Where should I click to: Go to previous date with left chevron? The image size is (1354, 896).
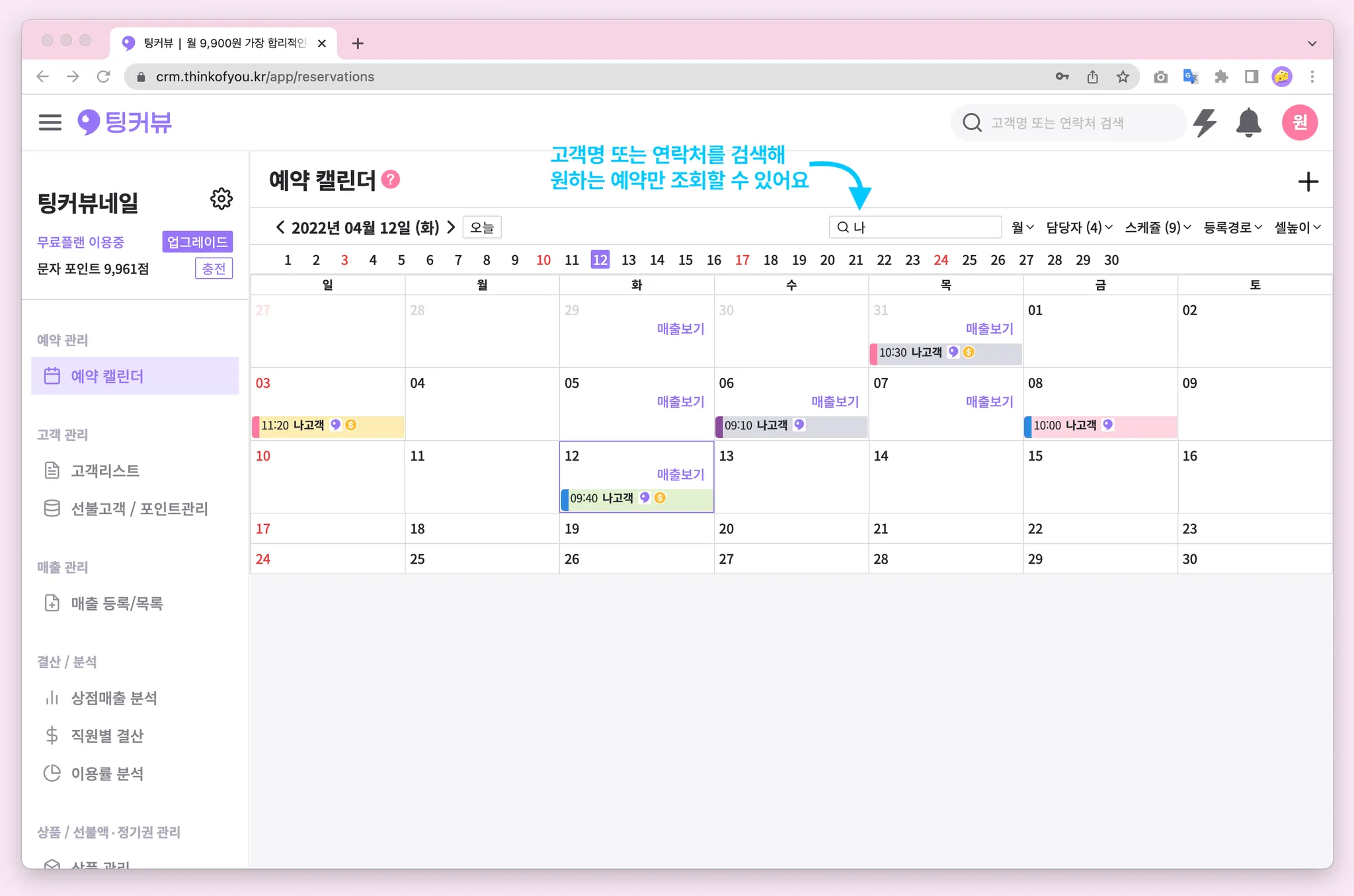pos(280,227)
